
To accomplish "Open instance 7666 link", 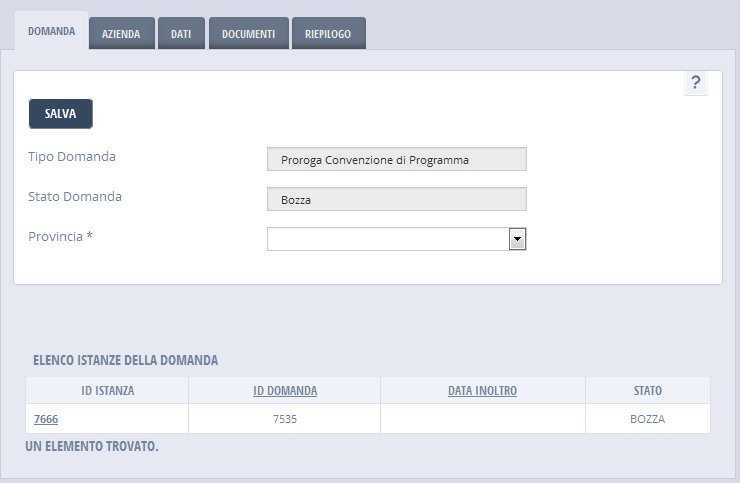I will [46, 419].
